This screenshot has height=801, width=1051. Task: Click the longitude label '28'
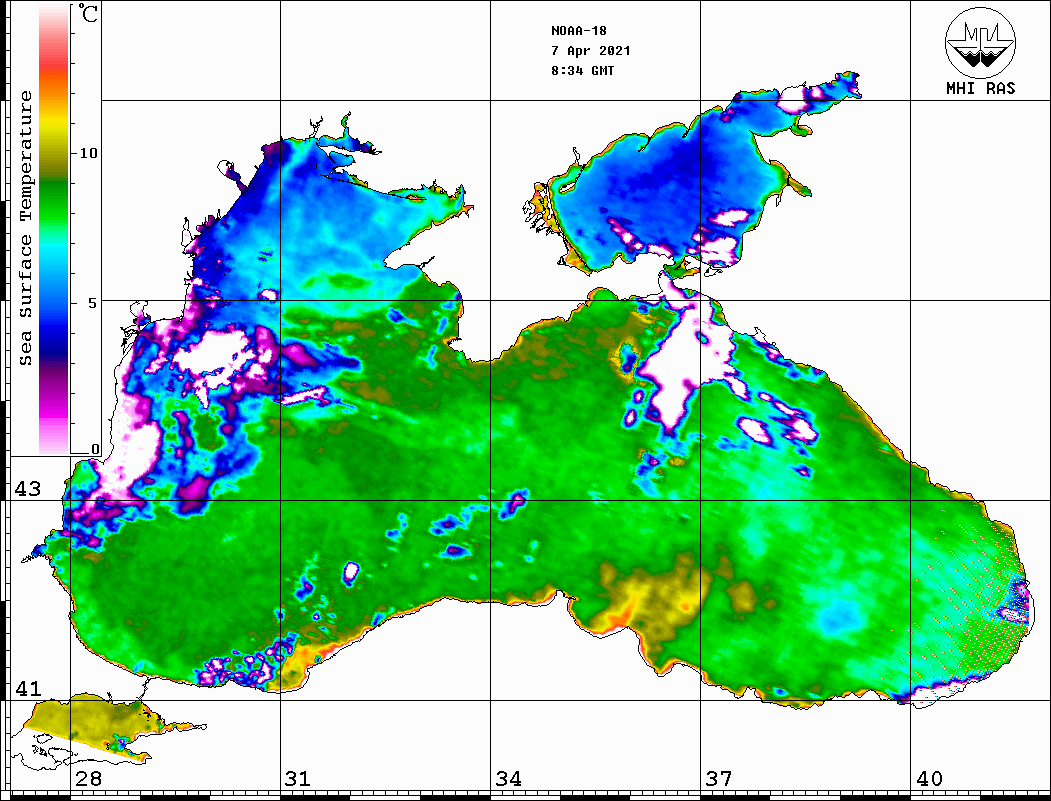click(88, 778)
